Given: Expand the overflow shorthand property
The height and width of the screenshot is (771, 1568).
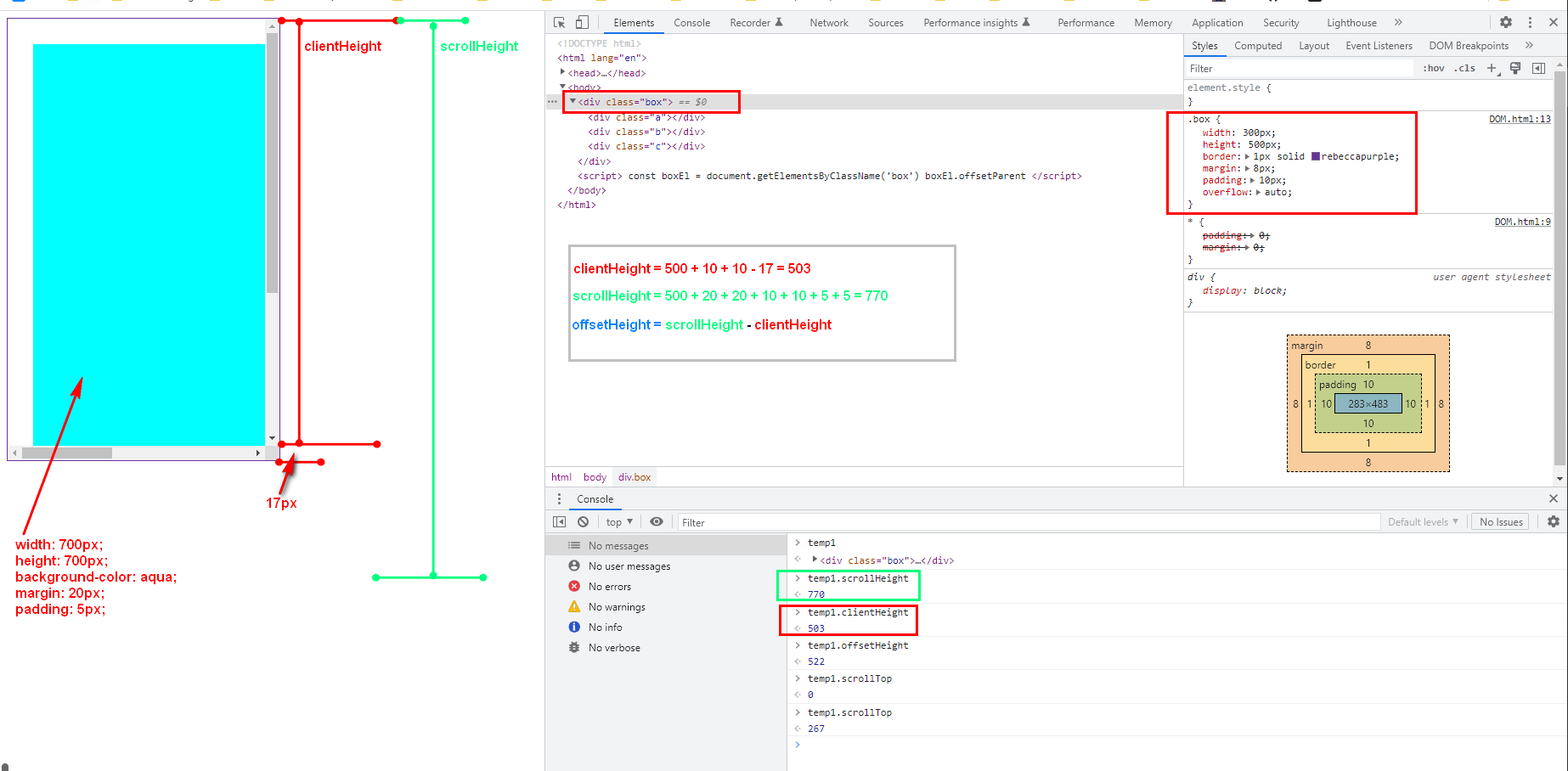Looking at the screenshot, I should [1259, 192].
